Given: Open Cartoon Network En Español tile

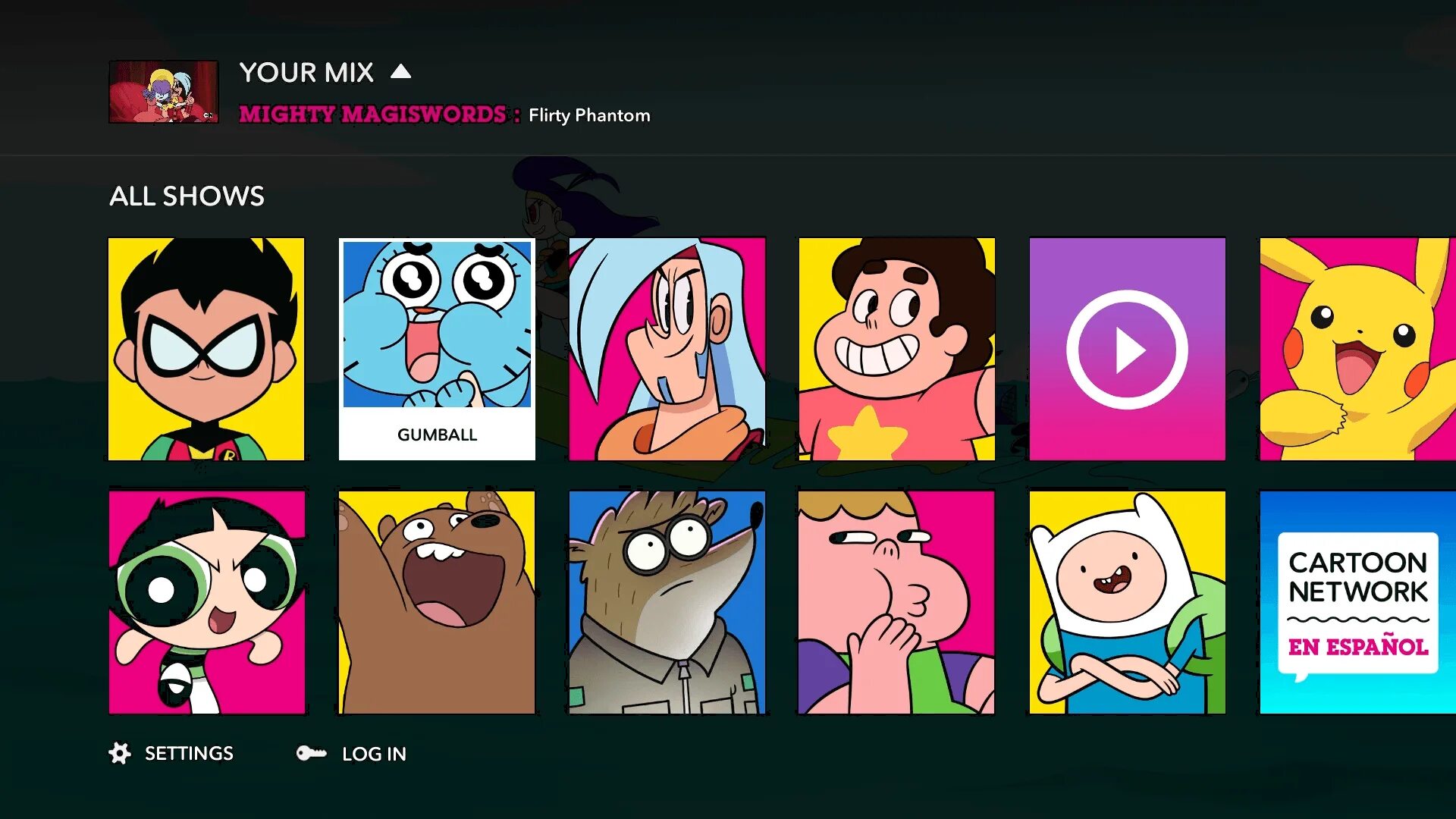Looking at the screenshot, I should pos(1357,602).
